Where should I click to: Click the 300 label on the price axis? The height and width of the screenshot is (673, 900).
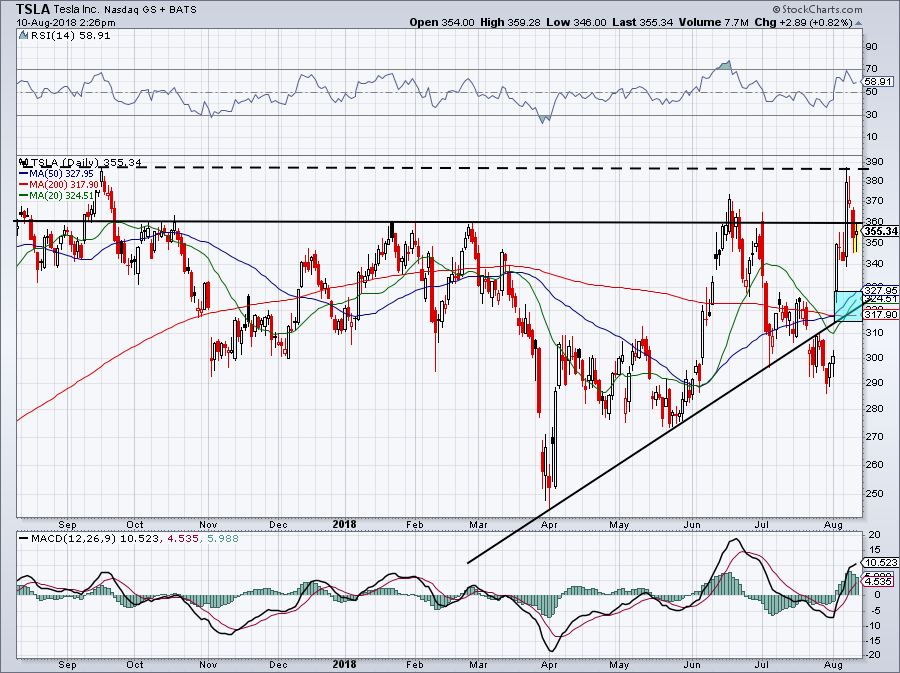[x=875, y=357]
